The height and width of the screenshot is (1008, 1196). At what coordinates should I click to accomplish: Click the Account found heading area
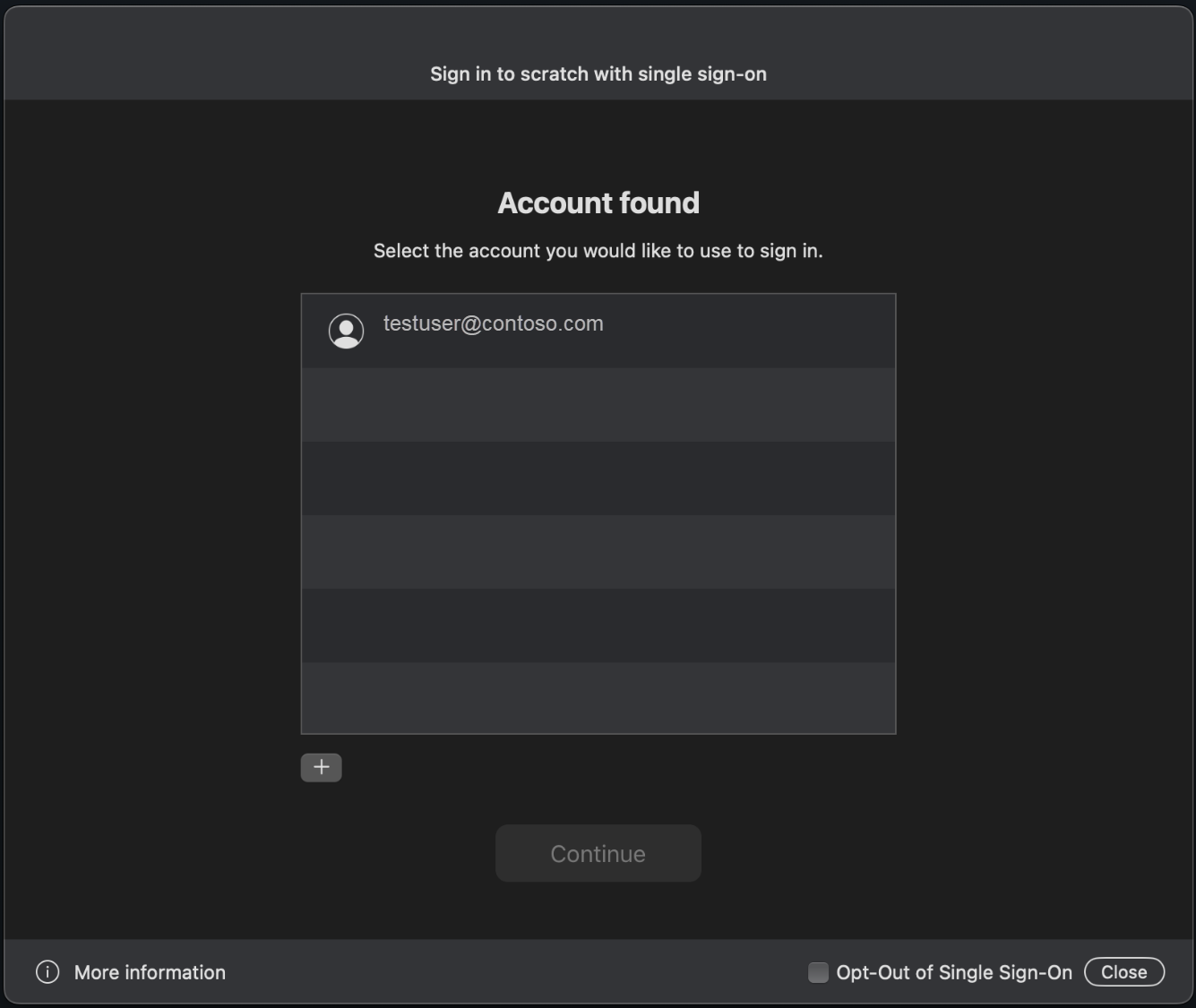click(598, 202)
